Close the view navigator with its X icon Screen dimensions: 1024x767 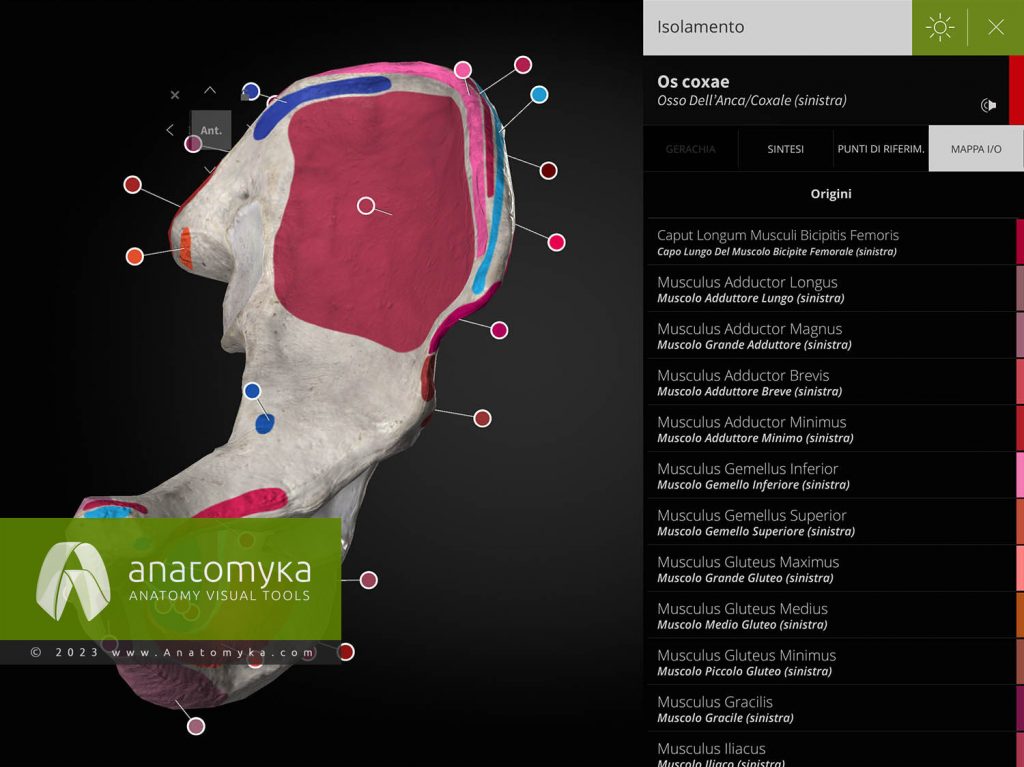(x=174, y=94)
